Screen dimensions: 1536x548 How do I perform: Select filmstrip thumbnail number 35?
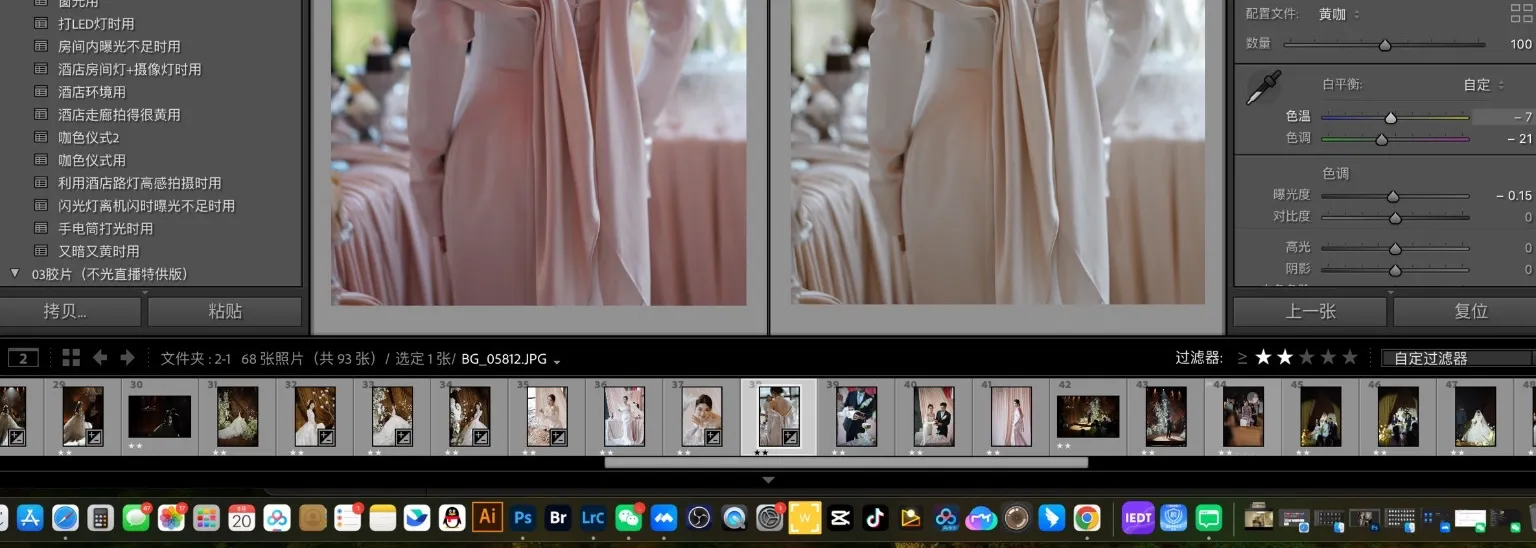pos(547,417)
